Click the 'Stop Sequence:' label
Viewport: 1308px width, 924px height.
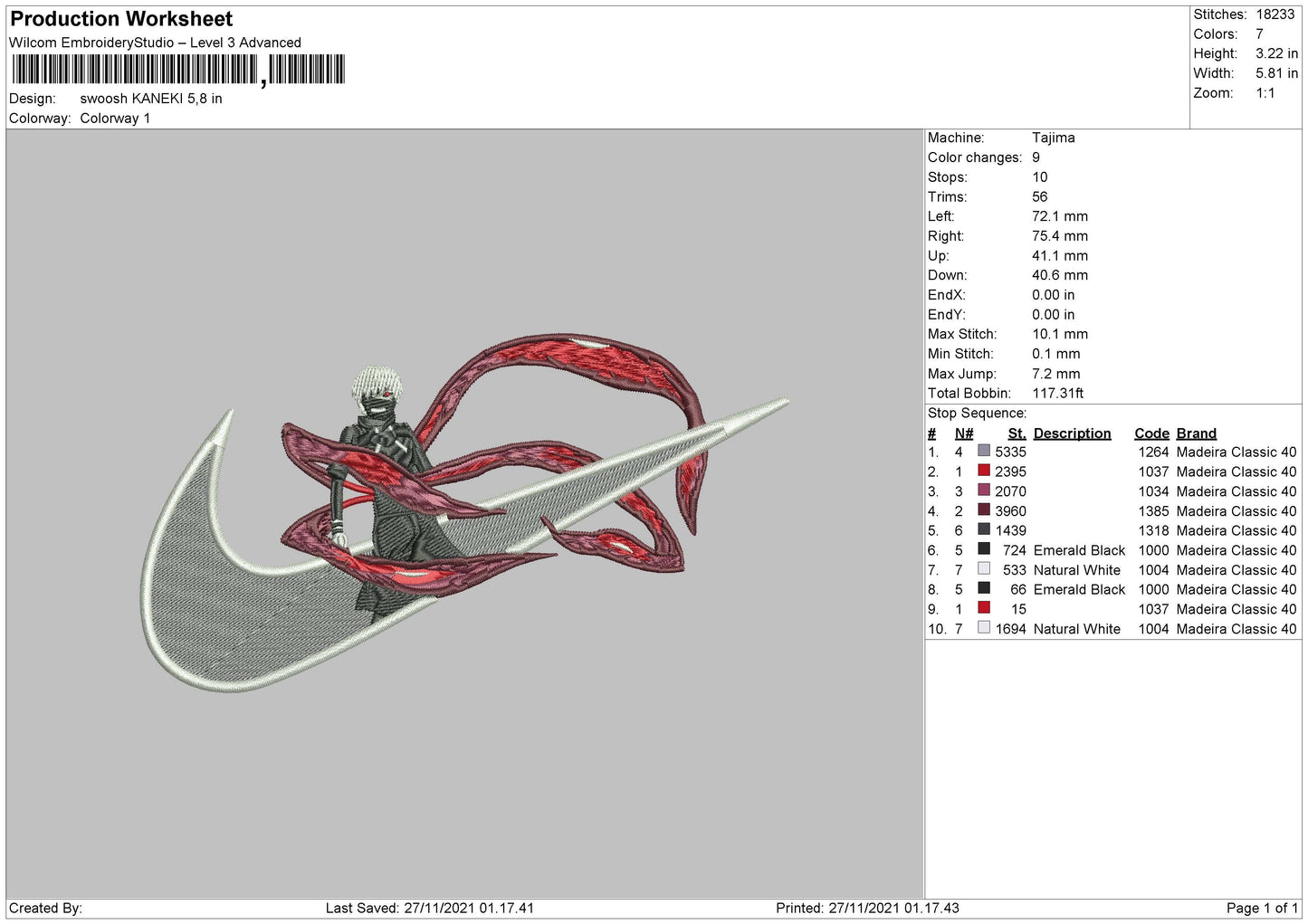pyautogui.click(x=977, y=414)
